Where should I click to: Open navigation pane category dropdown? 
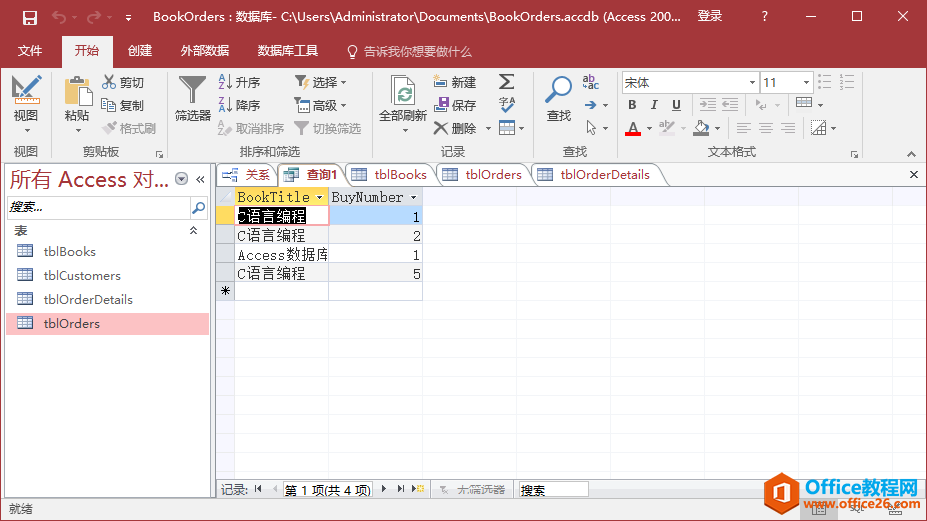(181, 179)
